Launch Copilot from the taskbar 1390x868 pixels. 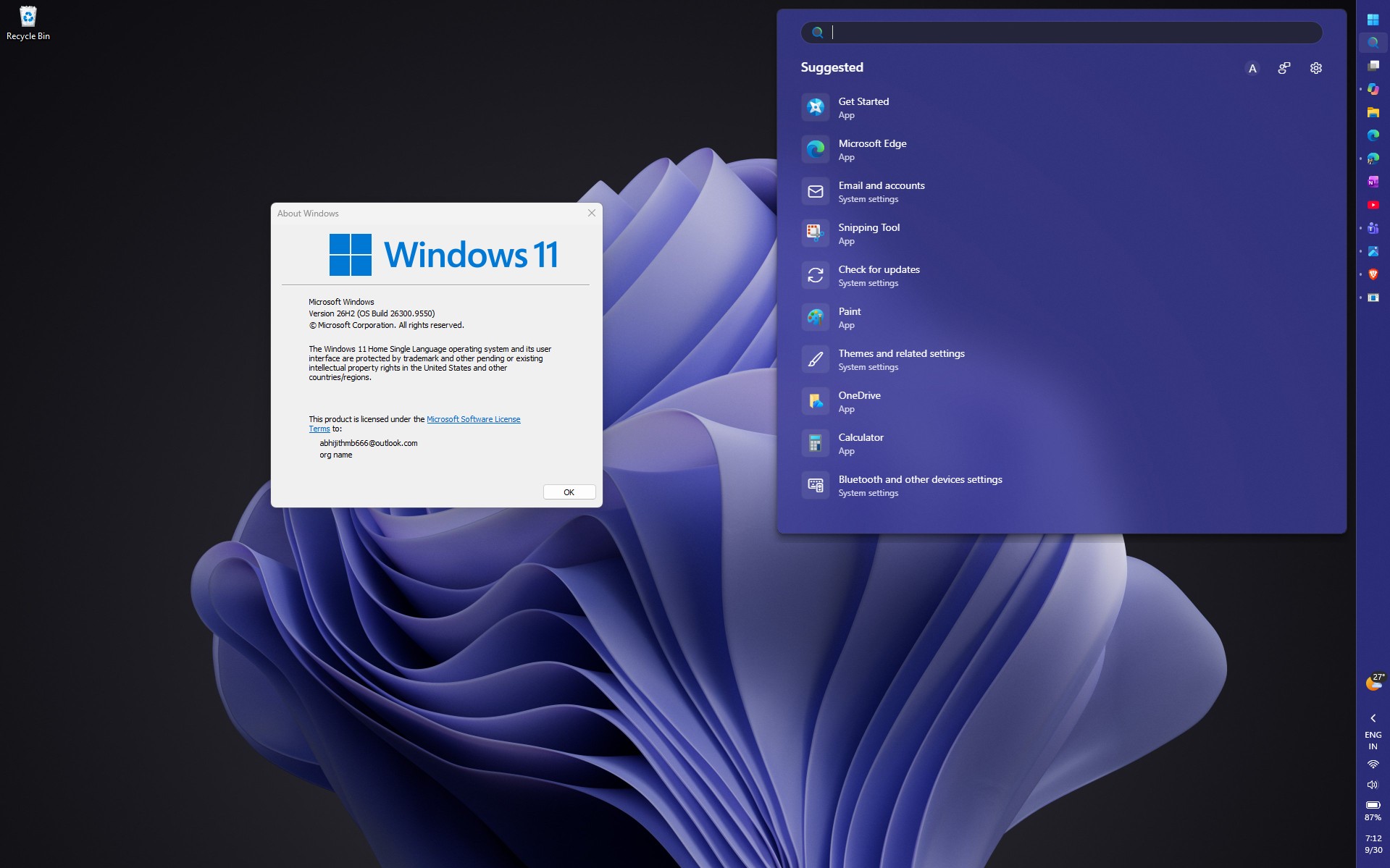[x=1373, y=89]
